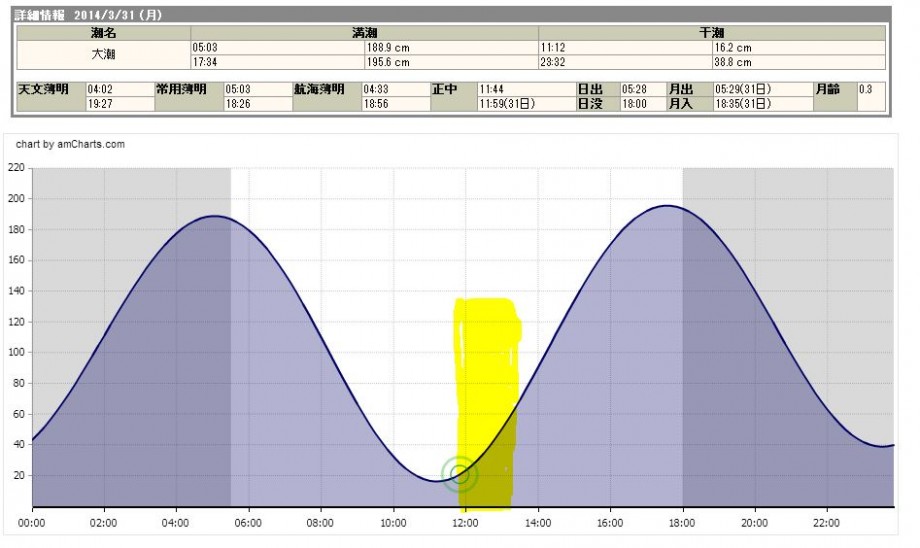
Task: Click the 20:00 label on the time axis
Action: tap(755, 523)
